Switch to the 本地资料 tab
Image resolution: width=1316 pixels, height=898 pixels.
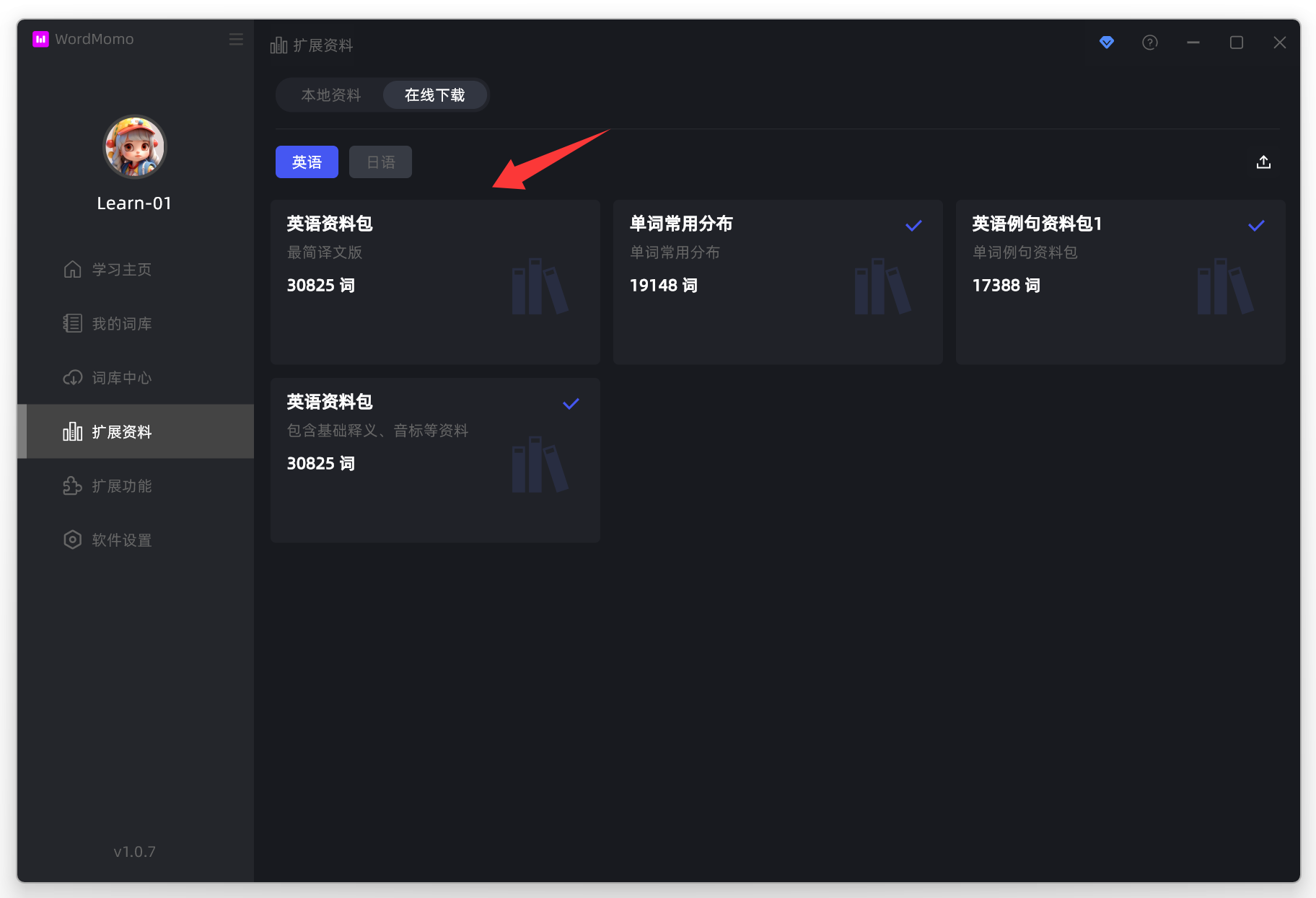click(330, 95)
